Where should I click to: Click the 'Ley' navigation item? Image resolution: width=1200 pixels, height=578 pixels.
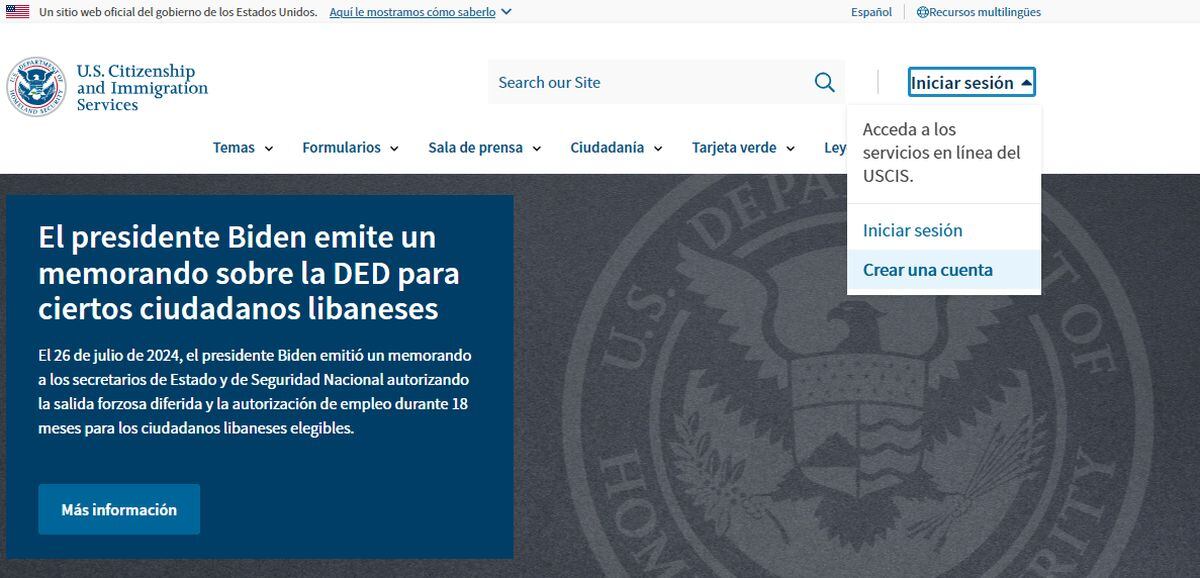point(834,147)
